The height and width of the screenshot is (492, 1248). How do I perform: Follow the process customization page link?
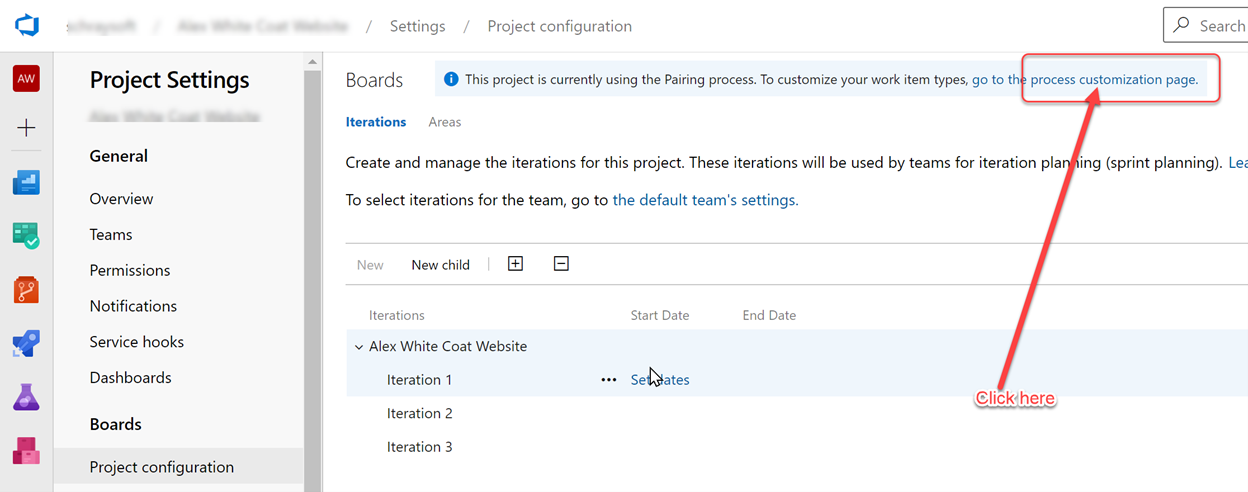click(x=1085, y=79)
